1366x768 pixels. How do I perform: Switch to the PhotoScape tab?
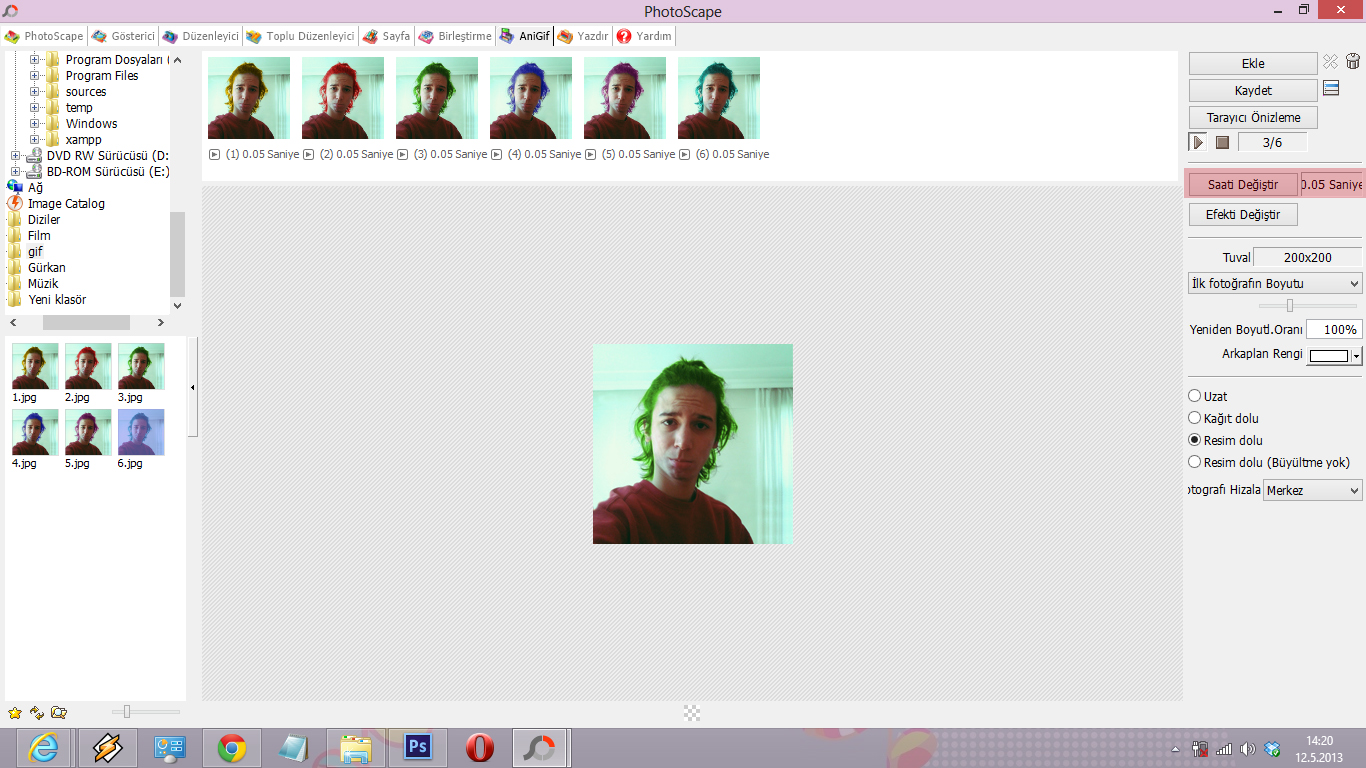[x=45, y=36]
